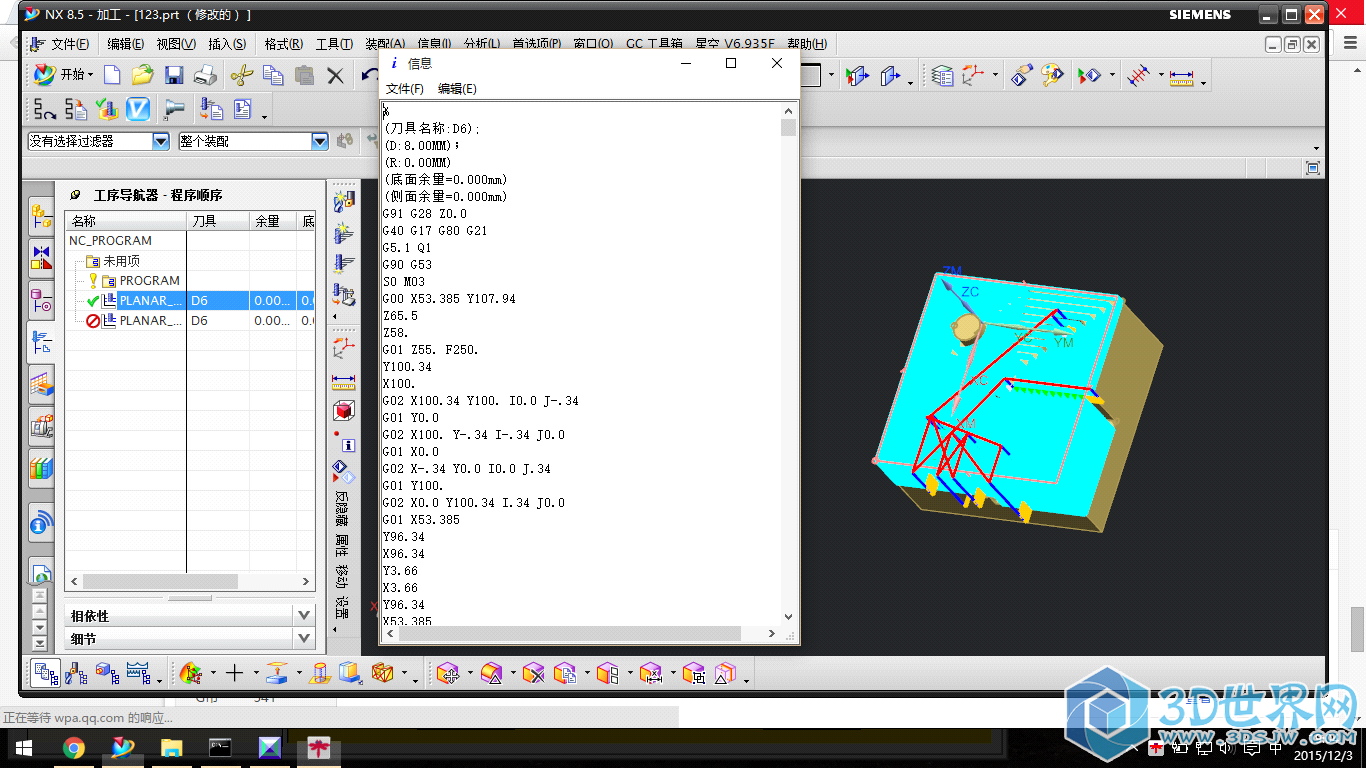Image resolution: width=1366 pixels, height=768 pixels.
Task: Click the Print icon
Action: click(x=205, y=75)
